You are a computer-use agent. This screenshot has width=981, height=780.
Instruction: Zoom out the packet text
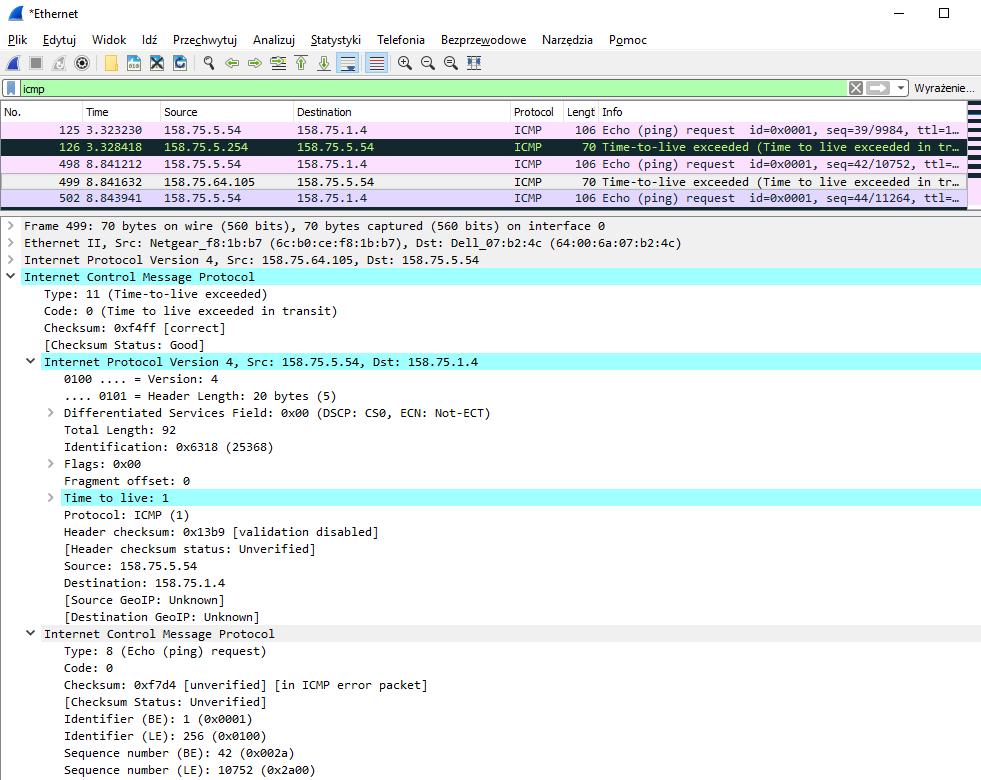click(x=428, y=63)
